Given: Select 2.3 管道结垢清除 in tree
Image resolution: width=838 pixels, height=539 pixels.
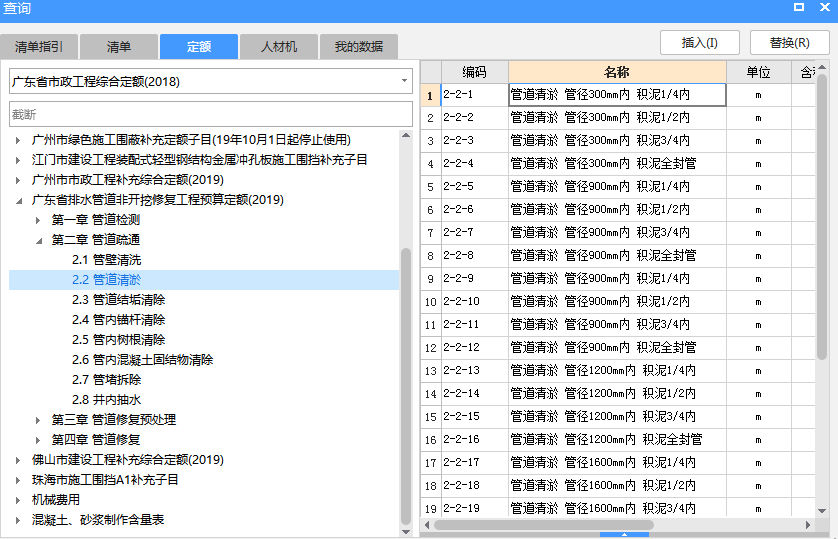Looking at the screenshot, I should click(119, 300).
